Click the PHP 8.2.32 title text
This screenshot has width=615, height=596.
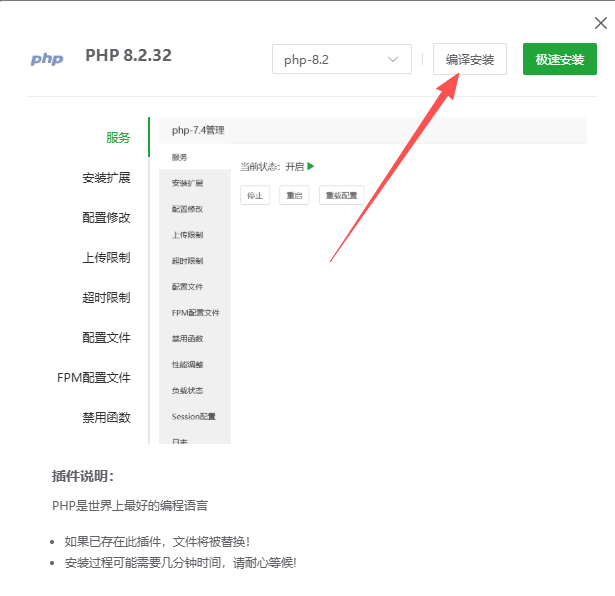click(128, 55)
